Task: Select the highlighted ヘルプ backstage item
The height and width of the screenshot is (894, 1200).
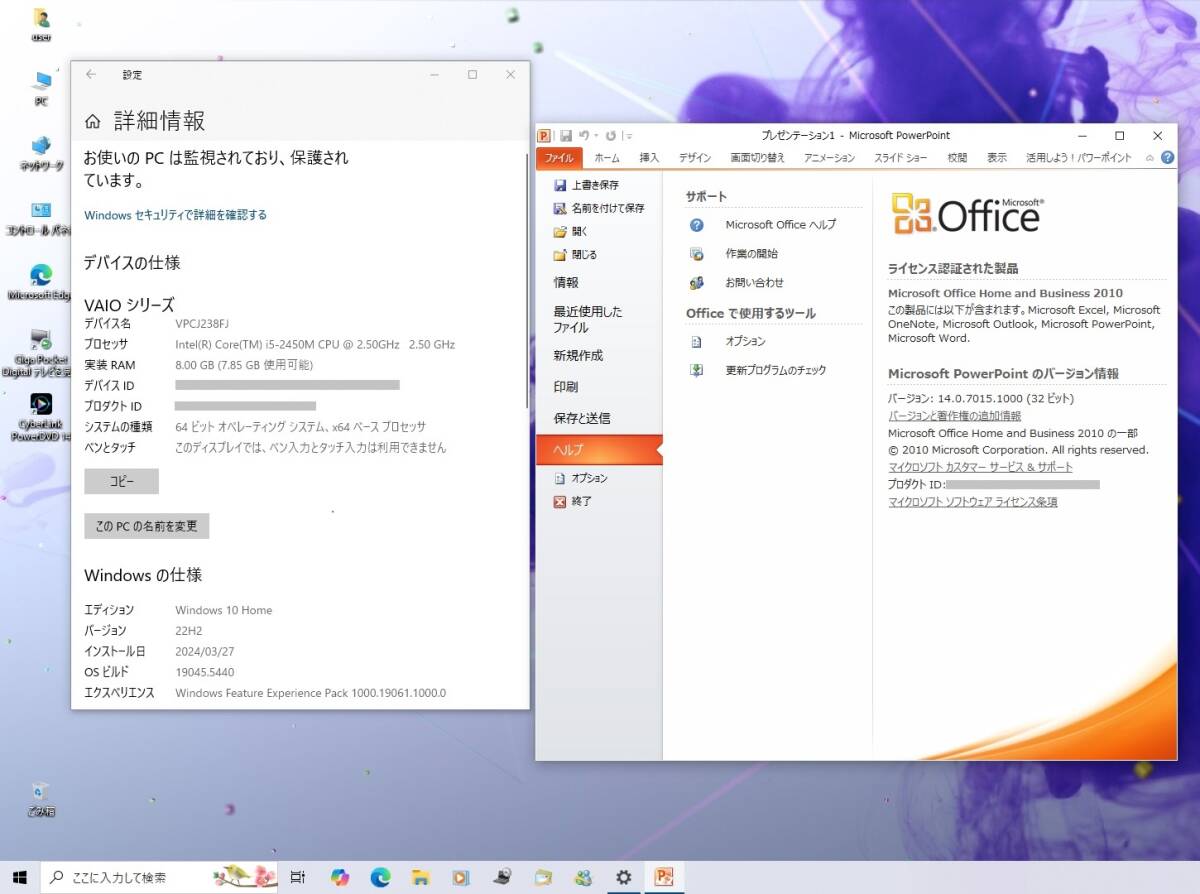Action: (599, 450)
